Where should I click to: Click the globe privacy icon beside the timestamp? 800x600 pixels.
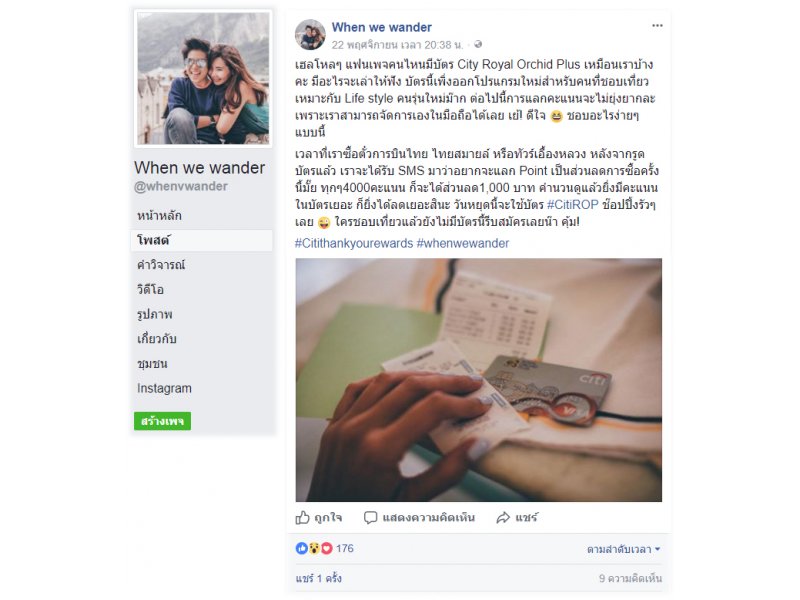click(x=478, y=44)
